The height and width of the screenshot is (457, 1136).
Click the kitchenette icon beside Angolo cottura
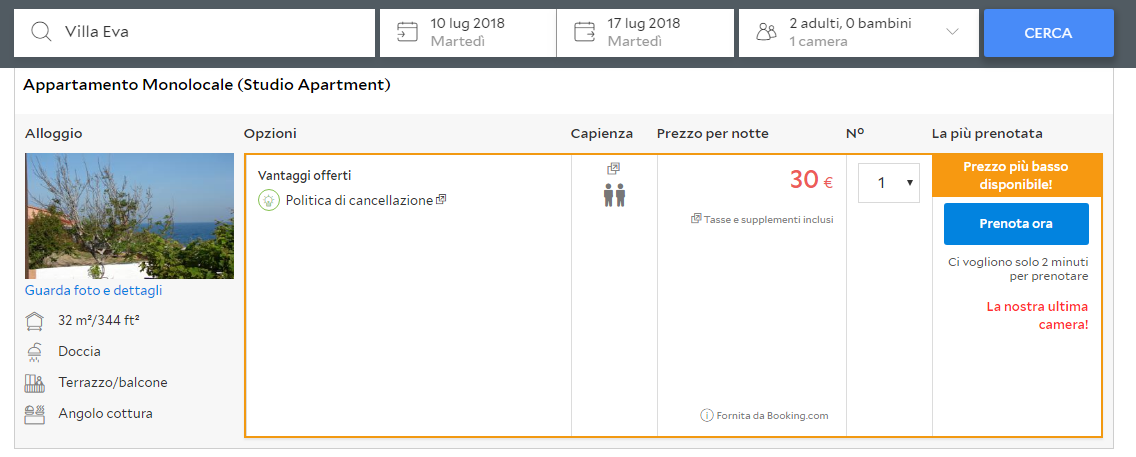pyautogui.click(x=35, y=414)
